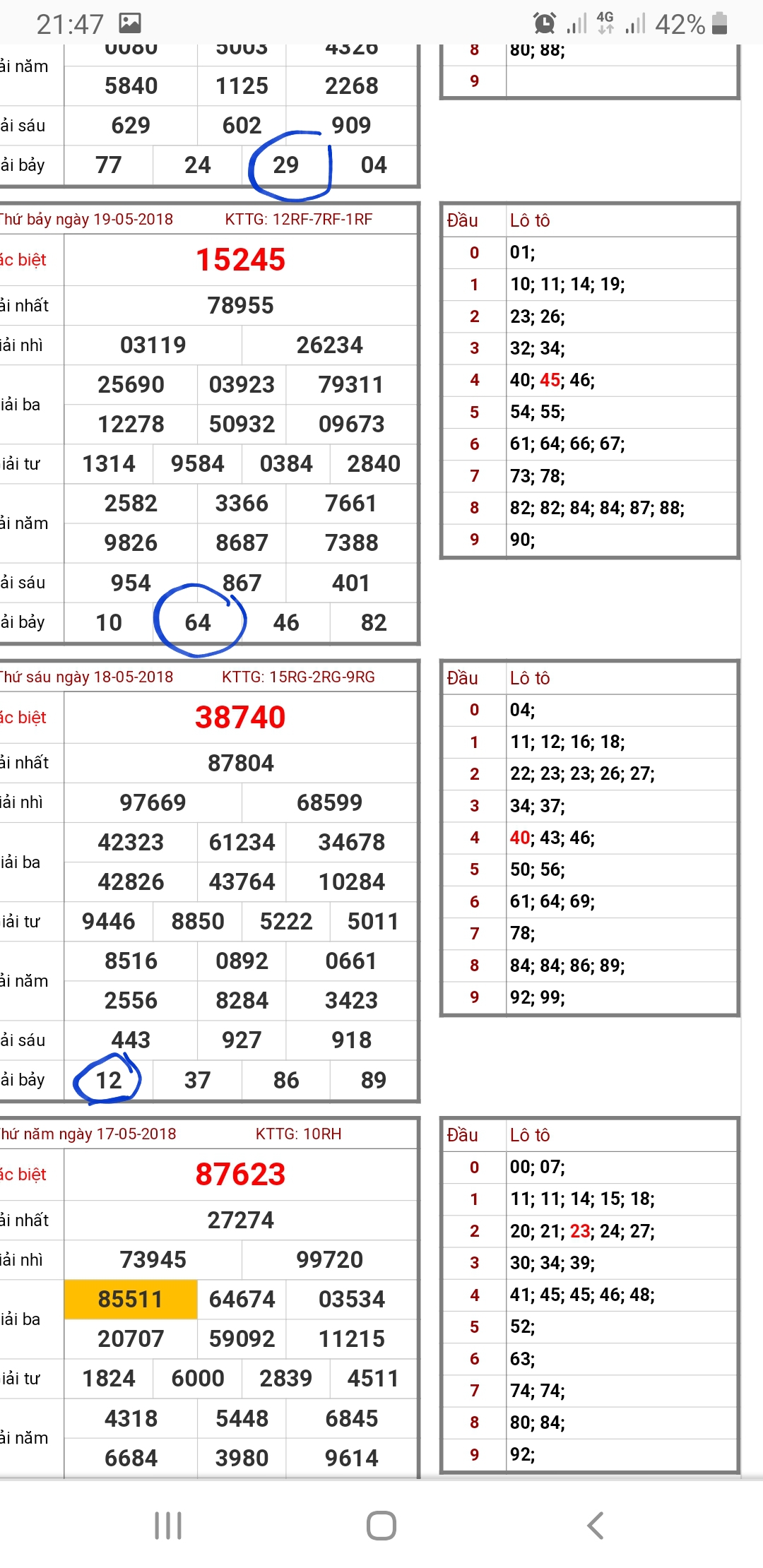
Task: Tap Lô tô row '74; 74;'
Action: [538, 1391]
